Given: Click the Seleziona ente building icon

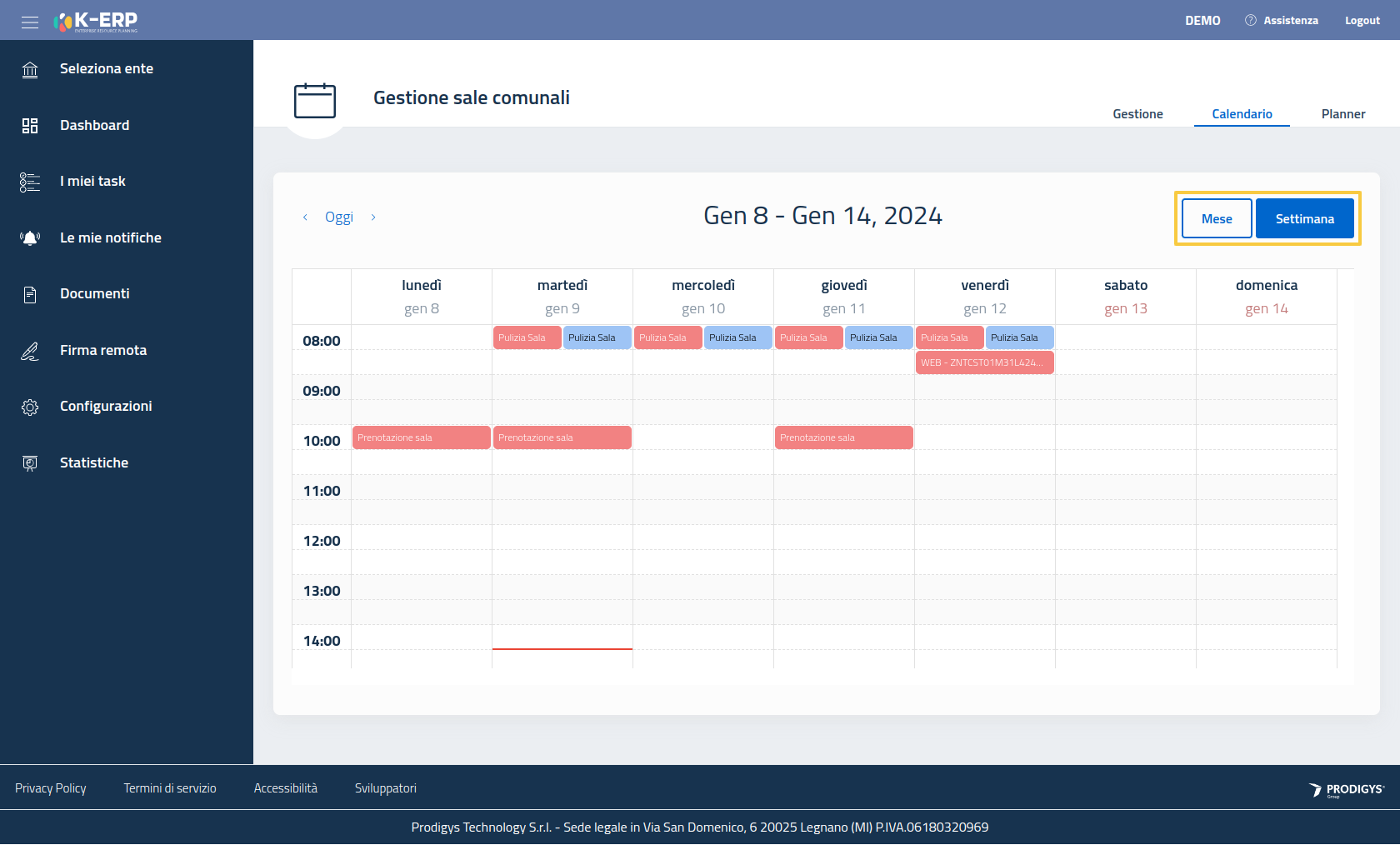Looking at the screenshot, I should 30,69.
